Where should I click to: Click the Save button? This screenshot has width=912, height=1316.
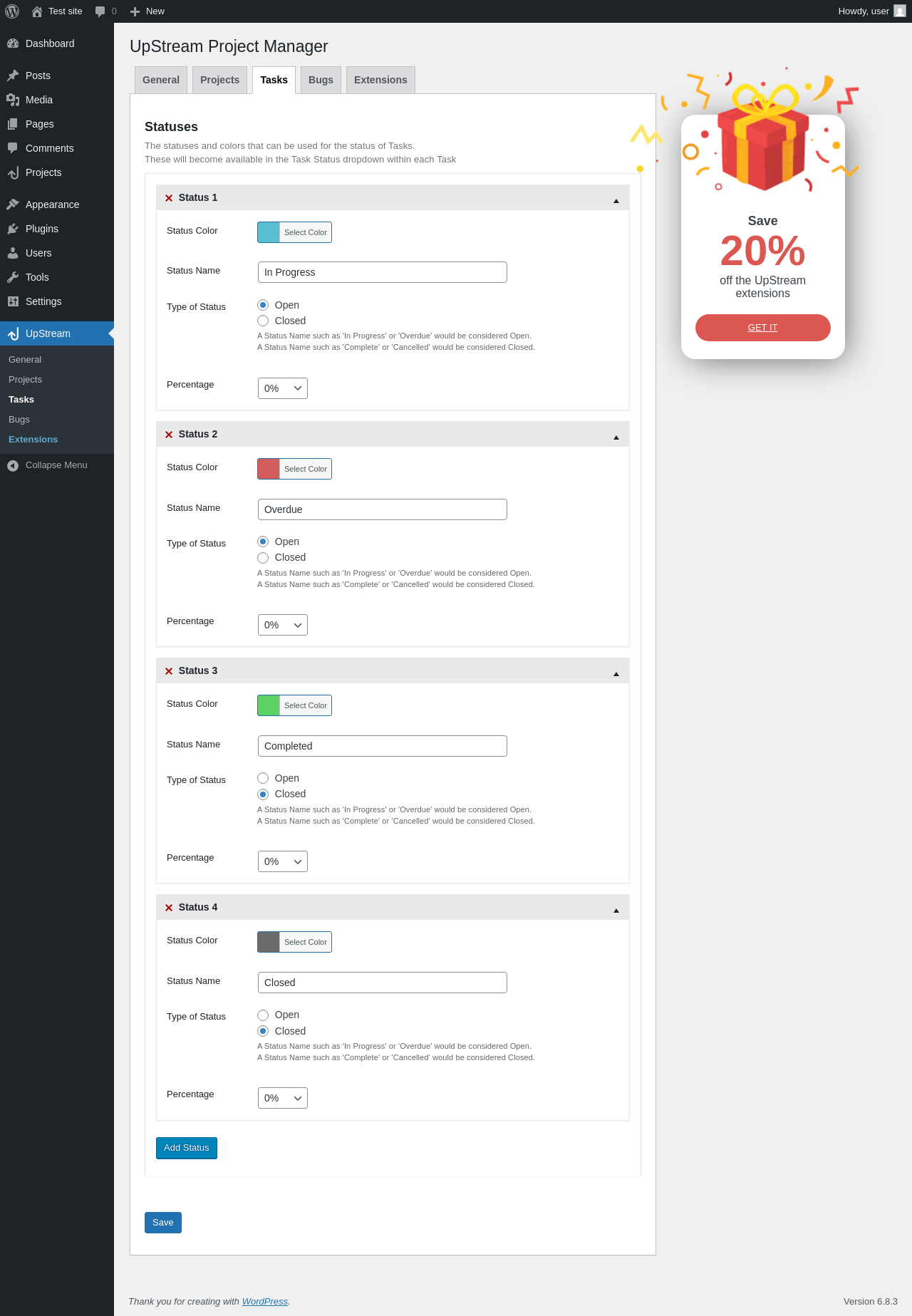tap(163, 1223)
